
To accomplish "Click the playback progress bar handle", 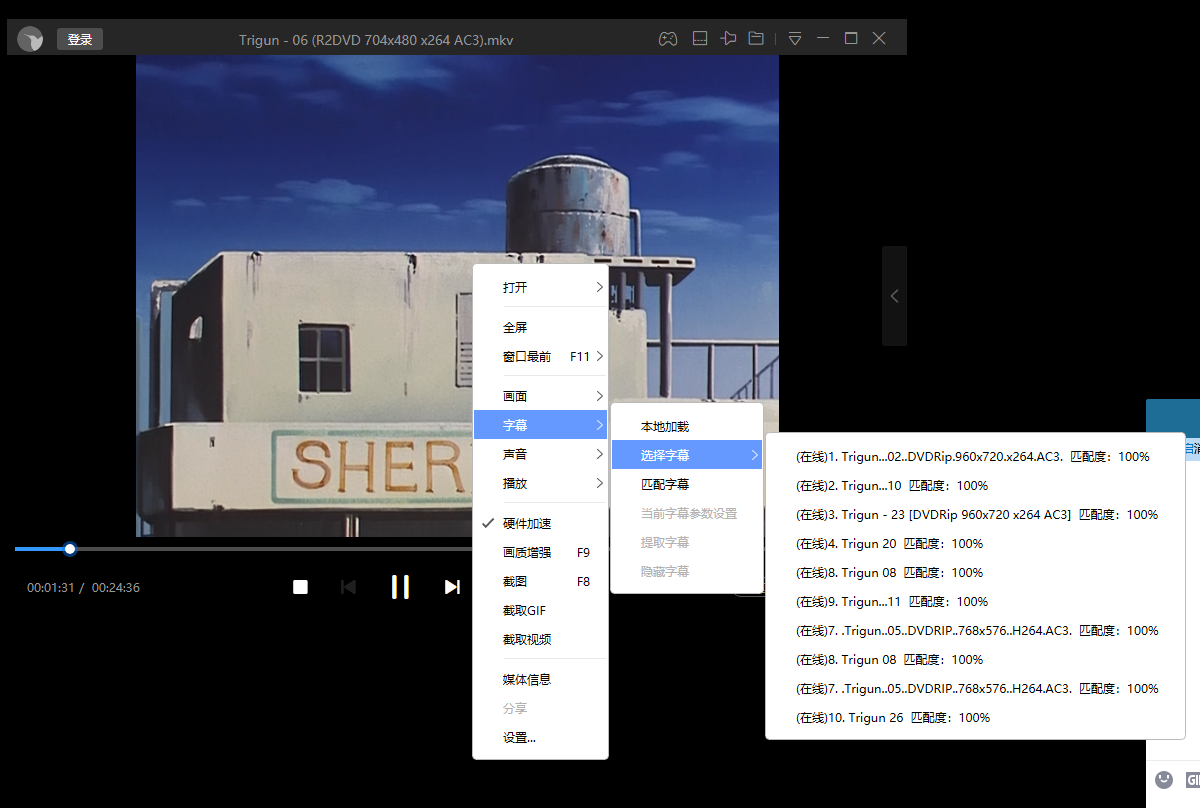I will (x=70, y=549).
